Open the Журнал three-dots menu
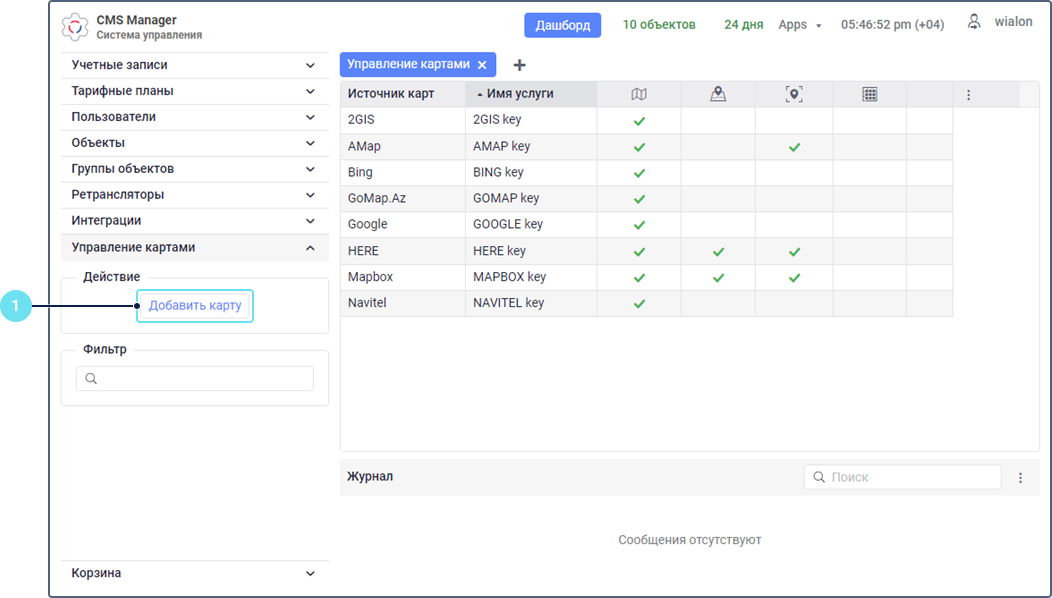The width and height of the screenshot is (1052, 598). (x=1020, y=478)
